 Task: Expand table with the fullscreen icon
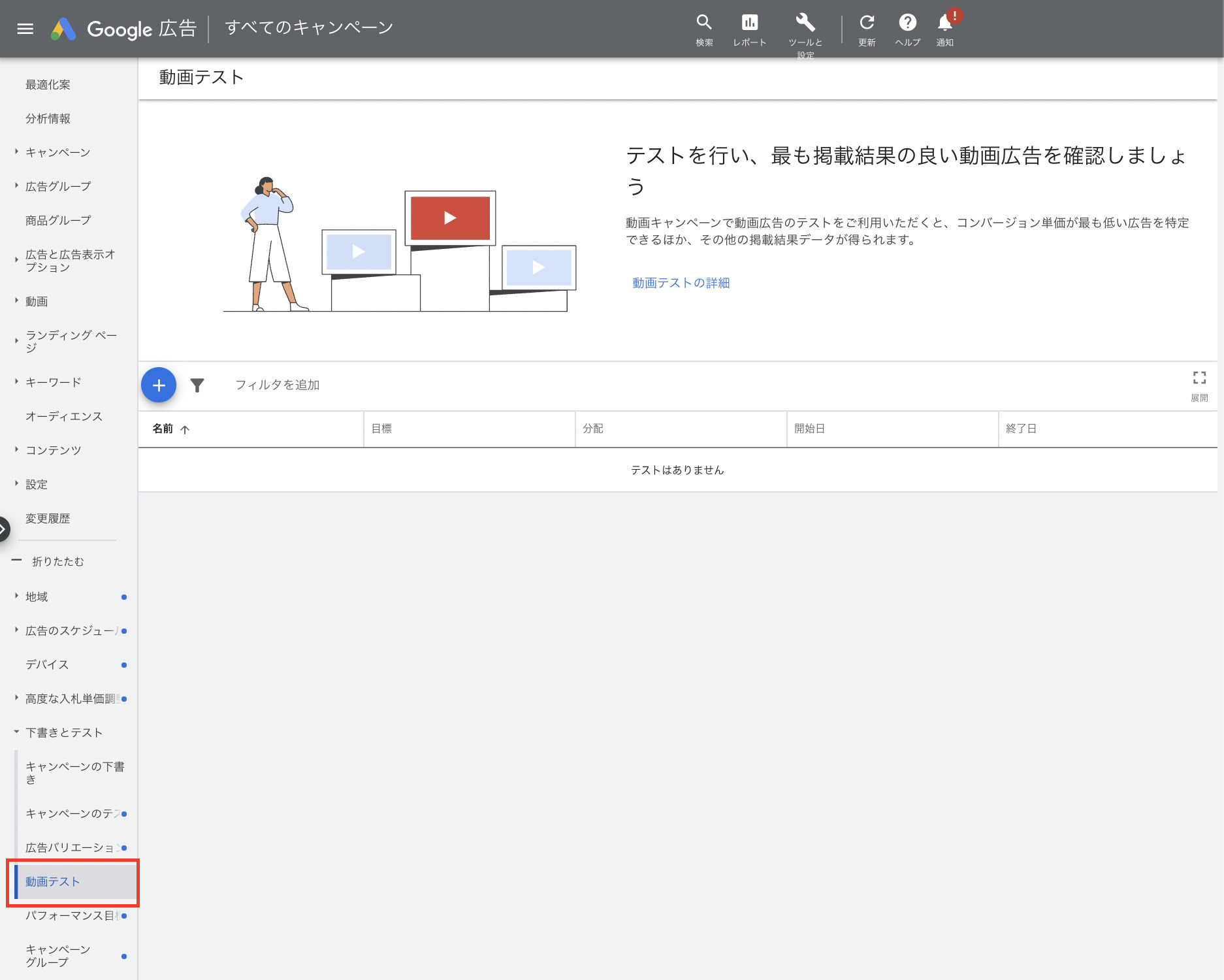1199,378
